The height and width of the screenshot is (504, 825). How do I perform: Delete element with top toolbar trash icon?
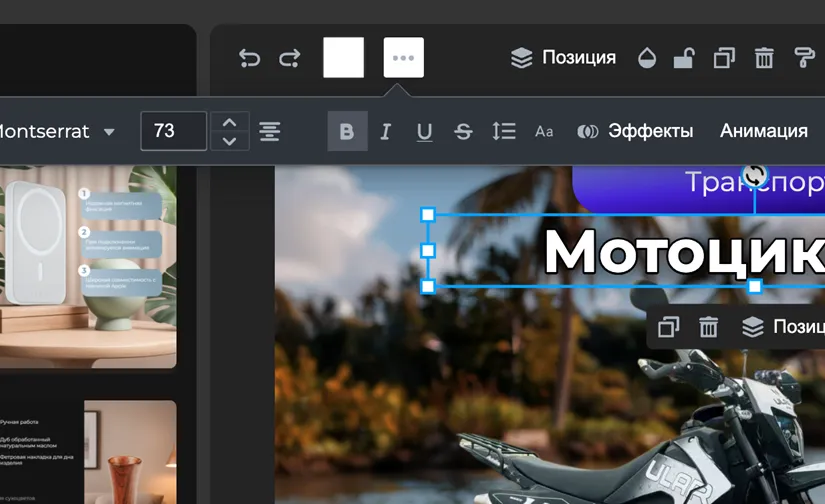(x=764, y=58)
